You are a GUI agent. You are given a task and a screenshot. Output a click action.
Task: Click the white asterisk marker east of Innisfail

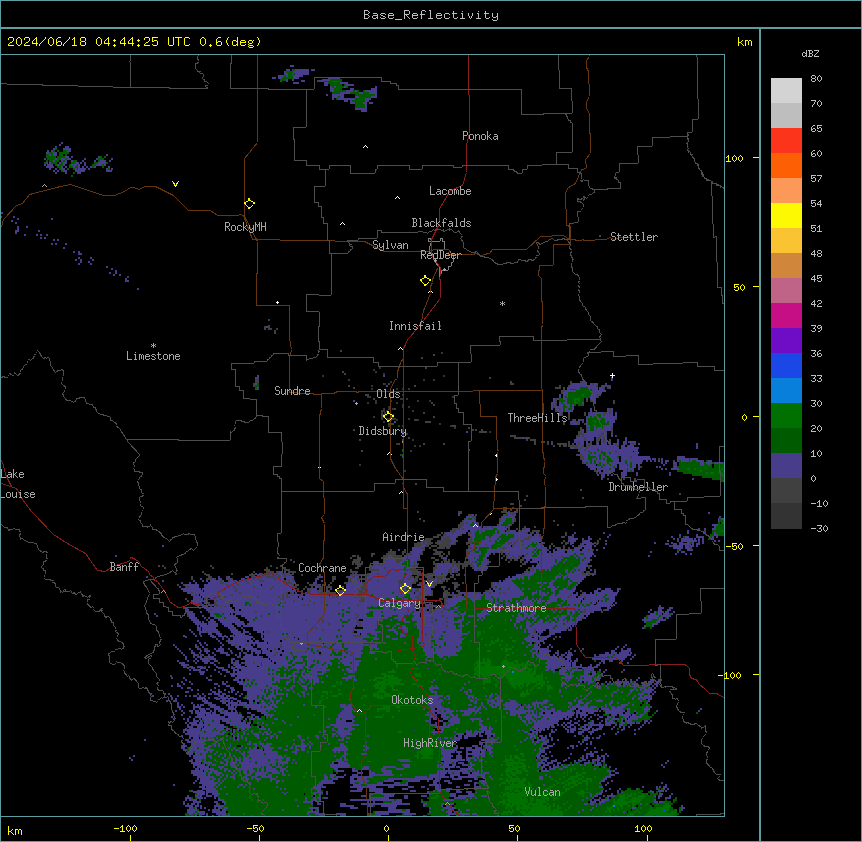(502, 304)
